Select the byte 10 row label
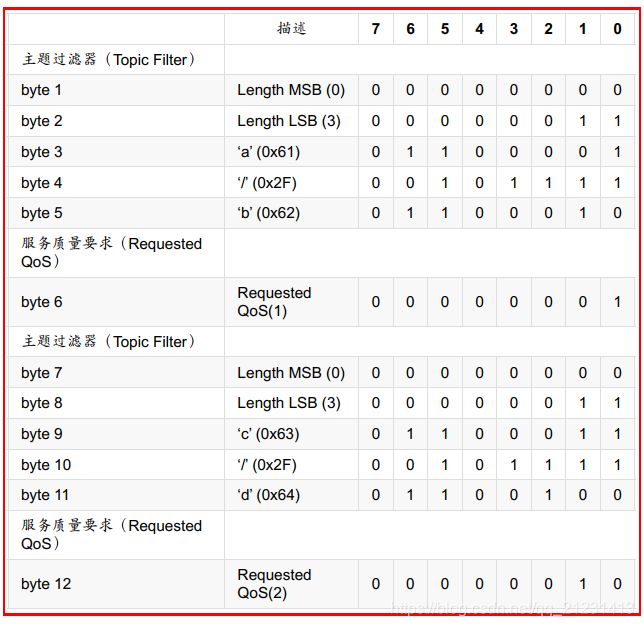Viewport: 644px width, 627px height. [46, 465]
